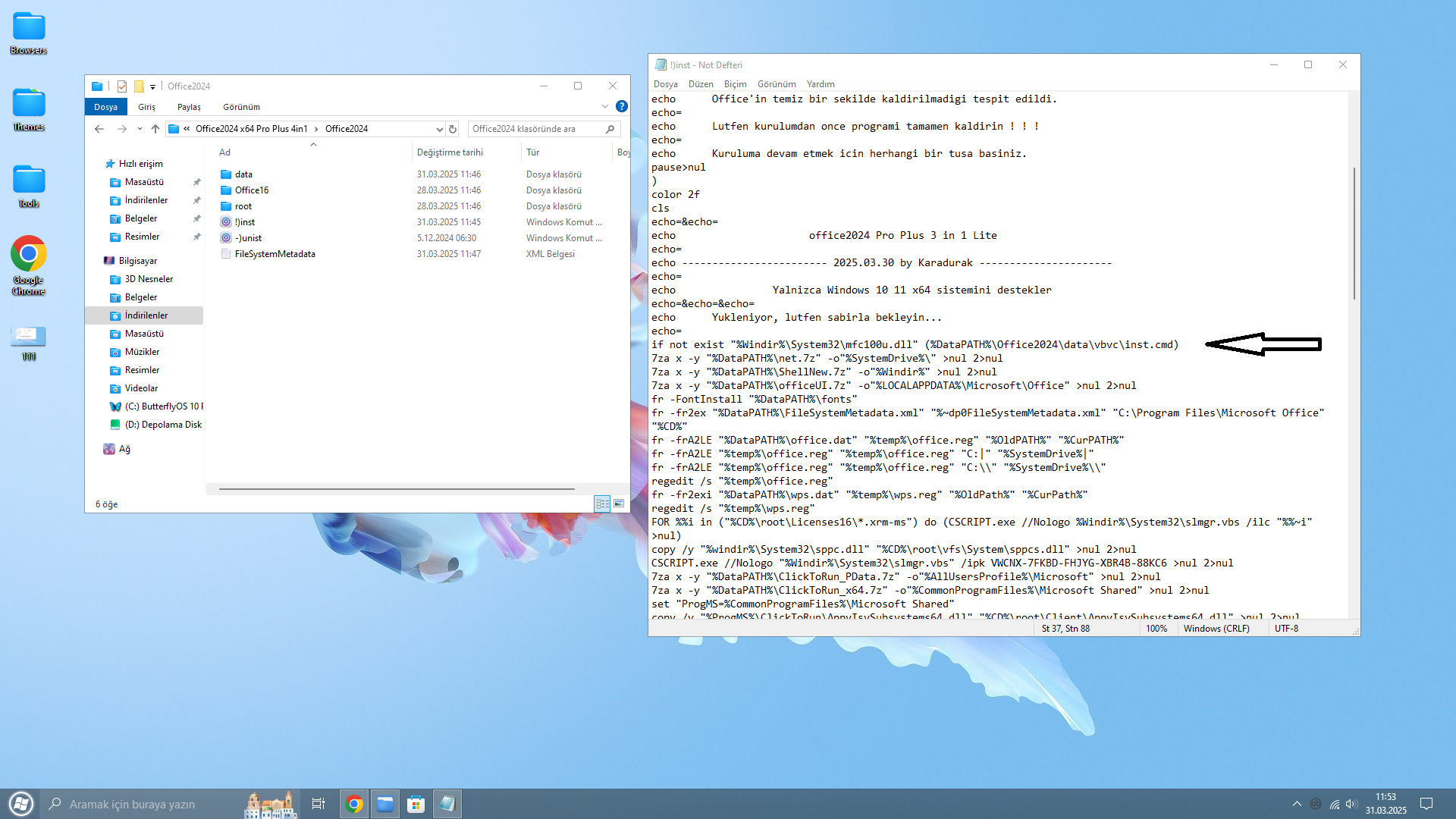
Task: Open the Giriş ribbon tab
Action: pyautogui.click(x=147, y=107)
